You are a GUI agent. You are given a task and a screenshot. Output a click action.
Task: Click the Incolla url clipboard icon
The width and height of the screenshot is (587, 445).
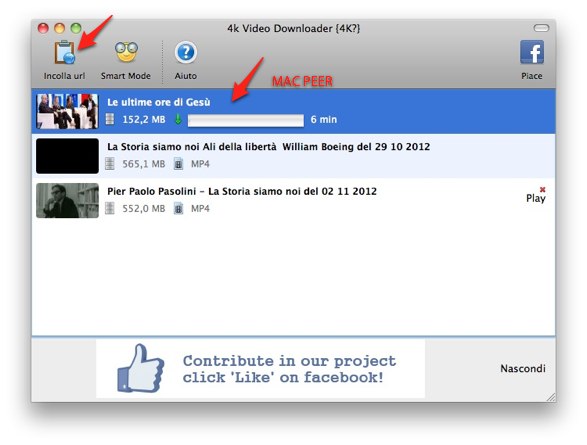(64, 52)
